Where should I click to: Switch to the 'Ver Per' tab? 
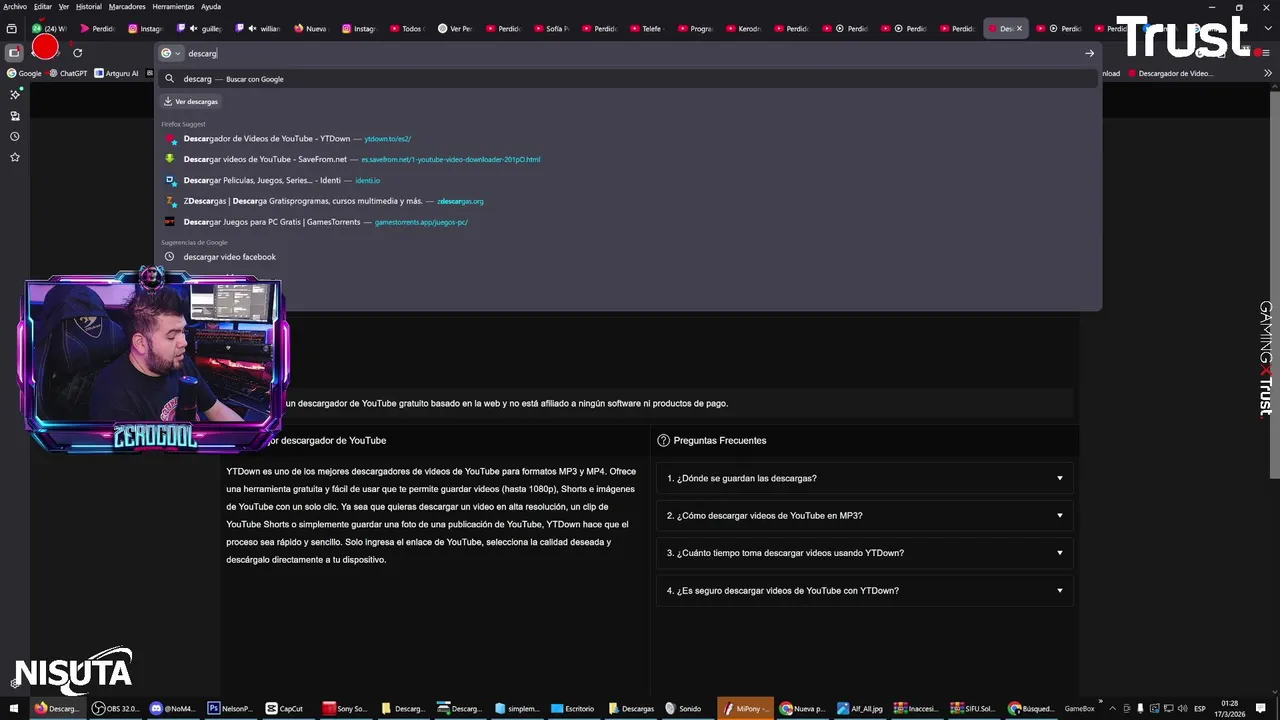coord(455,29)
